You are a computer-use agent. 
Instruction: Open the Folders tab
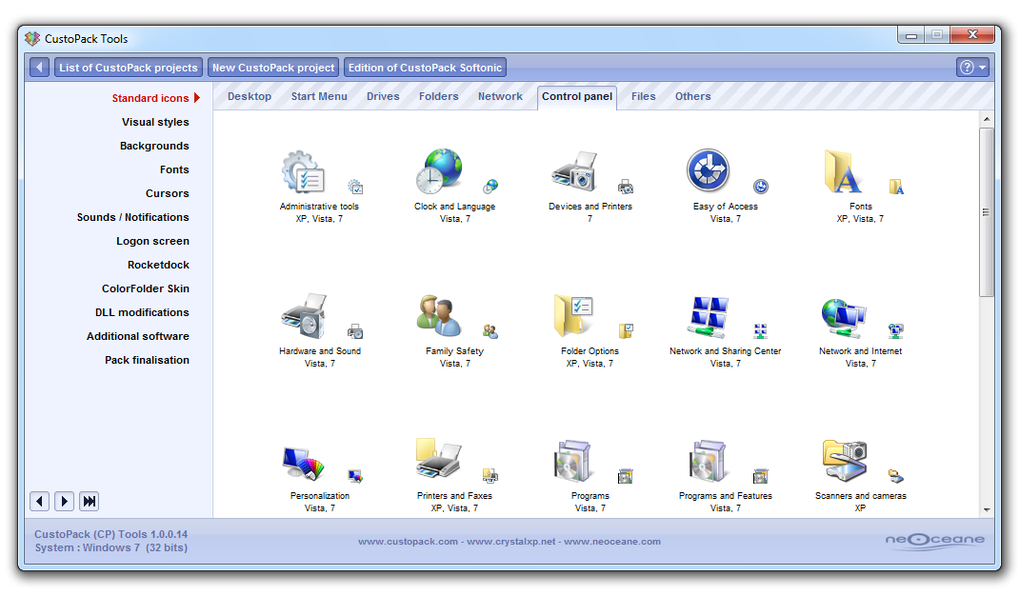tap(438, 96)
